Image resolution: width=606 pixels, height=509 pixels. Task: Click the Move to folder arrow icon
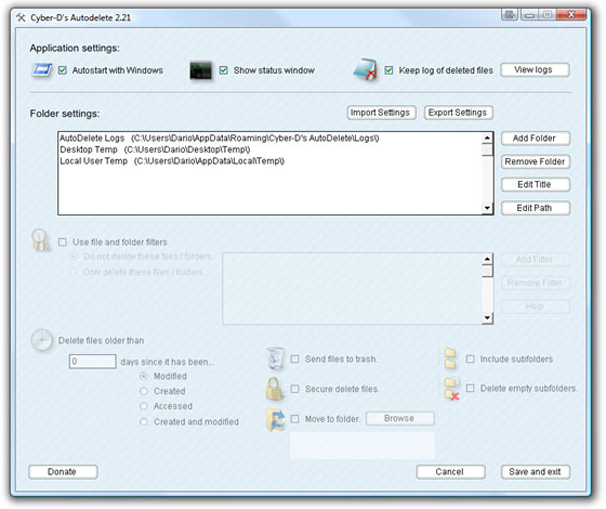click(276, 420)
